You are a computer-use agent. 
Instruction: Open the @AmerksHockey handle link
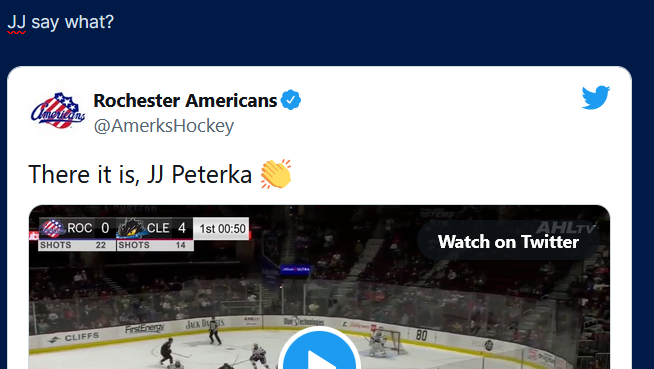coord(164,126)
